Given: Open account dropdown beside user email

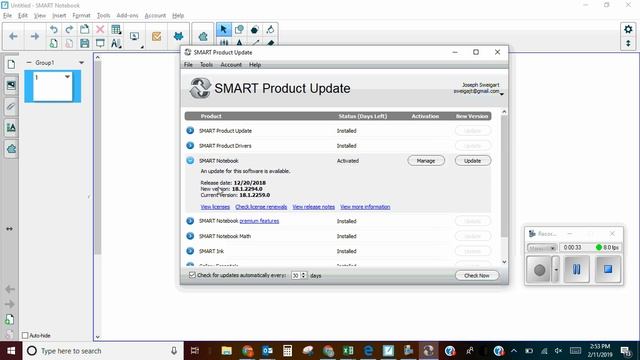Looking at the screenshot, I should [x=502, y=94].
